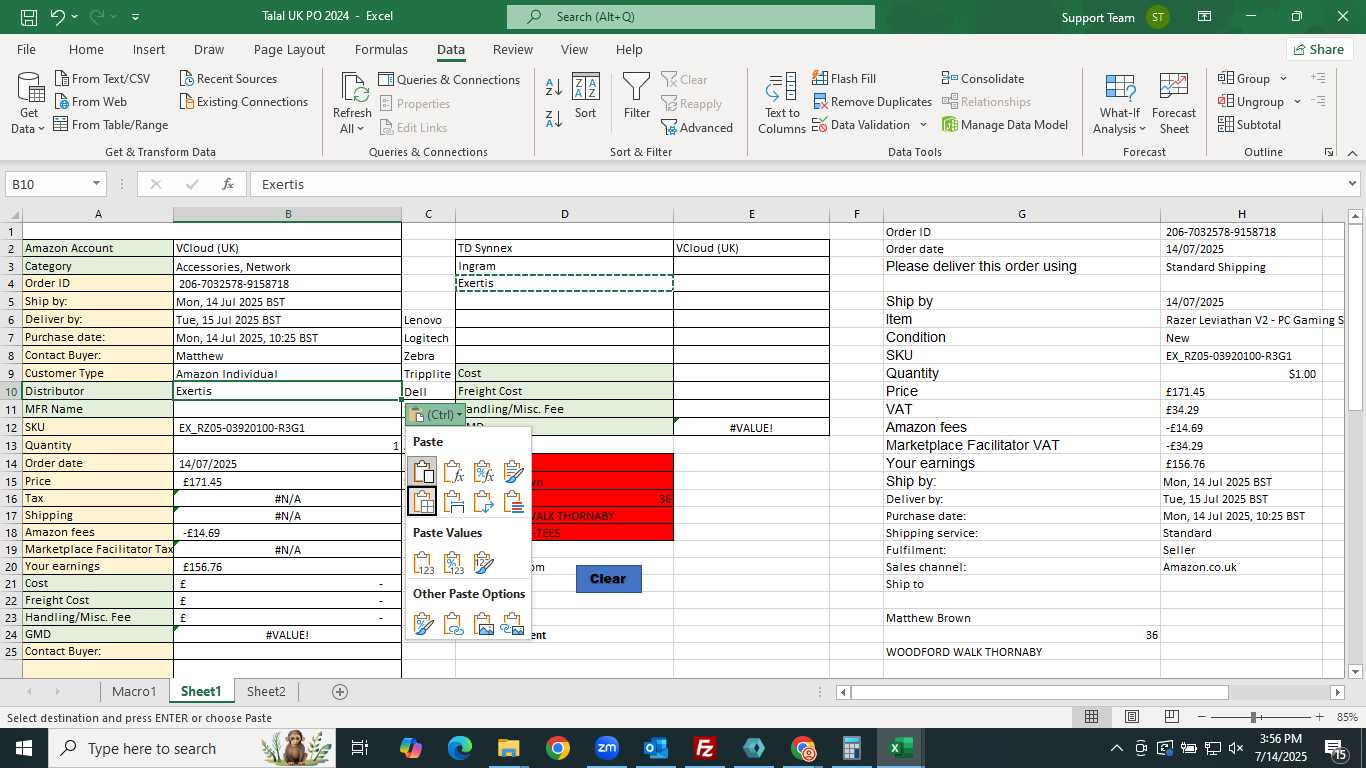Click Advanced filter
1366x768 pixels.
697,128
